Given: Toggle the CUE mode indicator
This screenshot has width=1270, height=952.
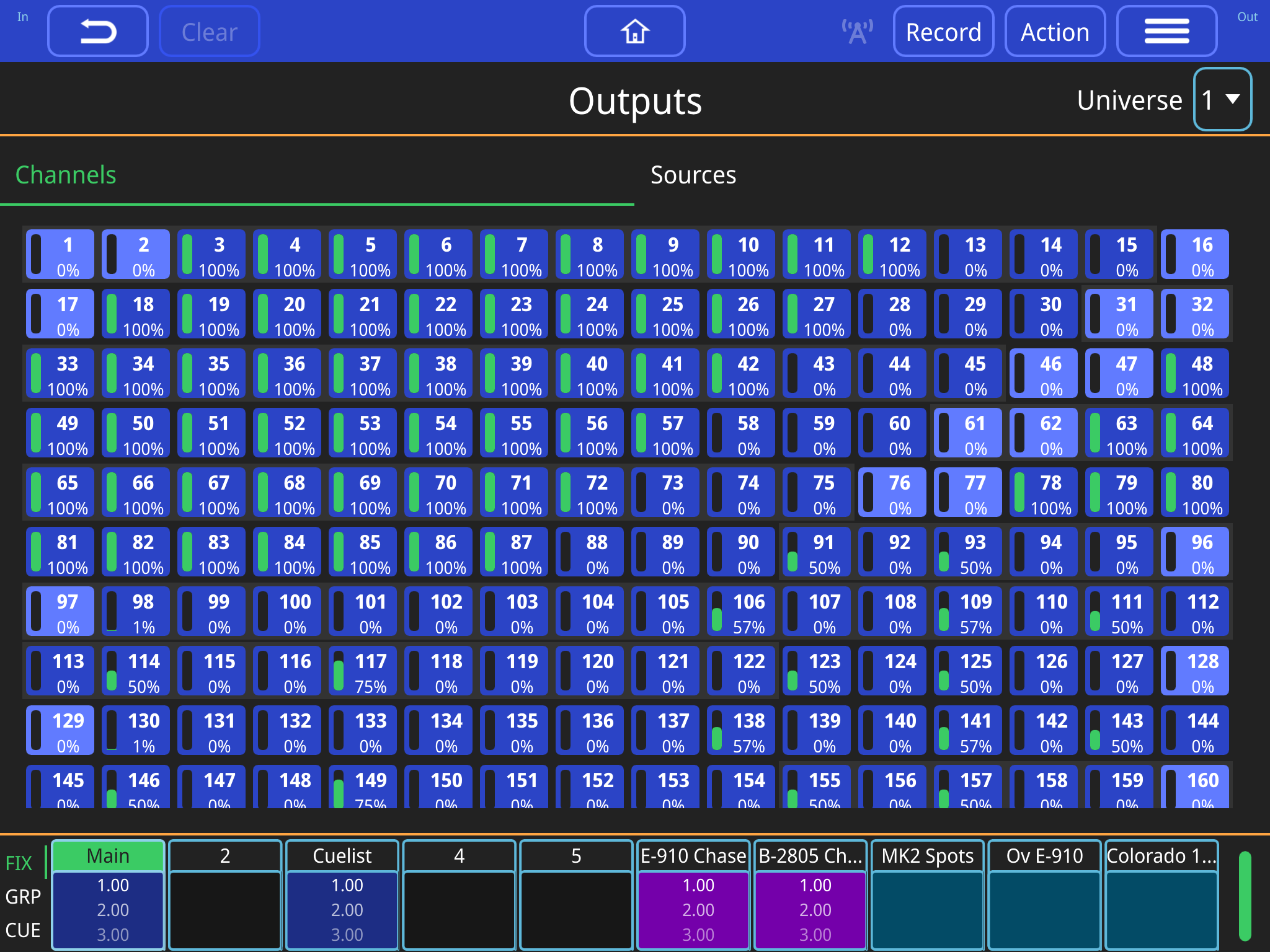Looking at the screenshot, I should pyautogui.click(x=24, y=930).
